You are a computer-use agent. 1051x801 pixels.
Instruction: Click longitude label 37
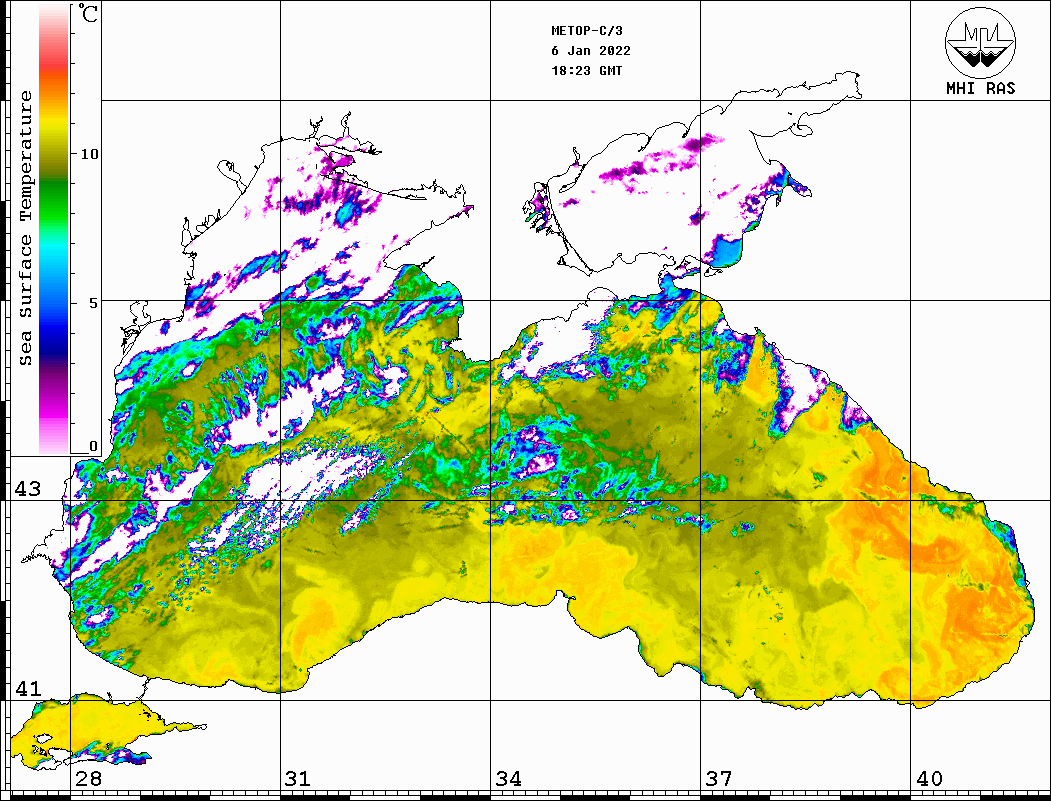719,779
